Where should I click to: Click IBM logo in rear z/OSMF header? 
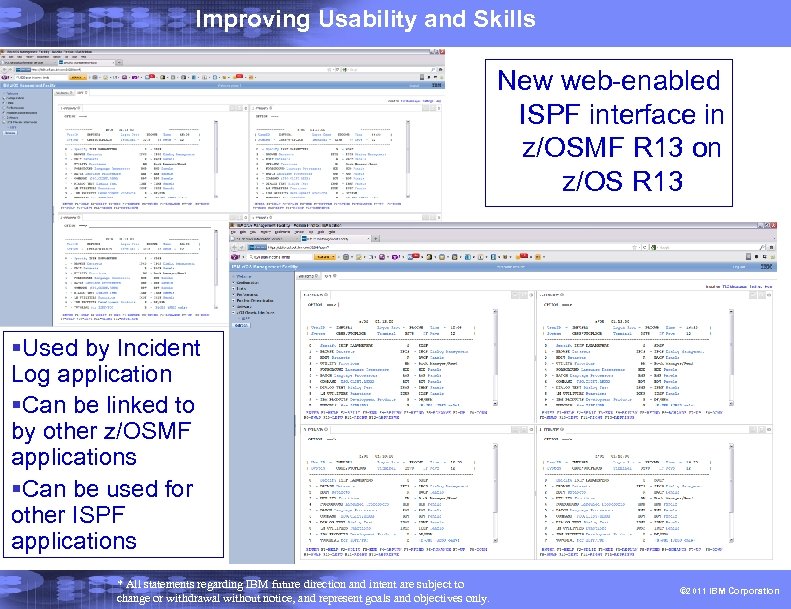(x=437, y=86)
